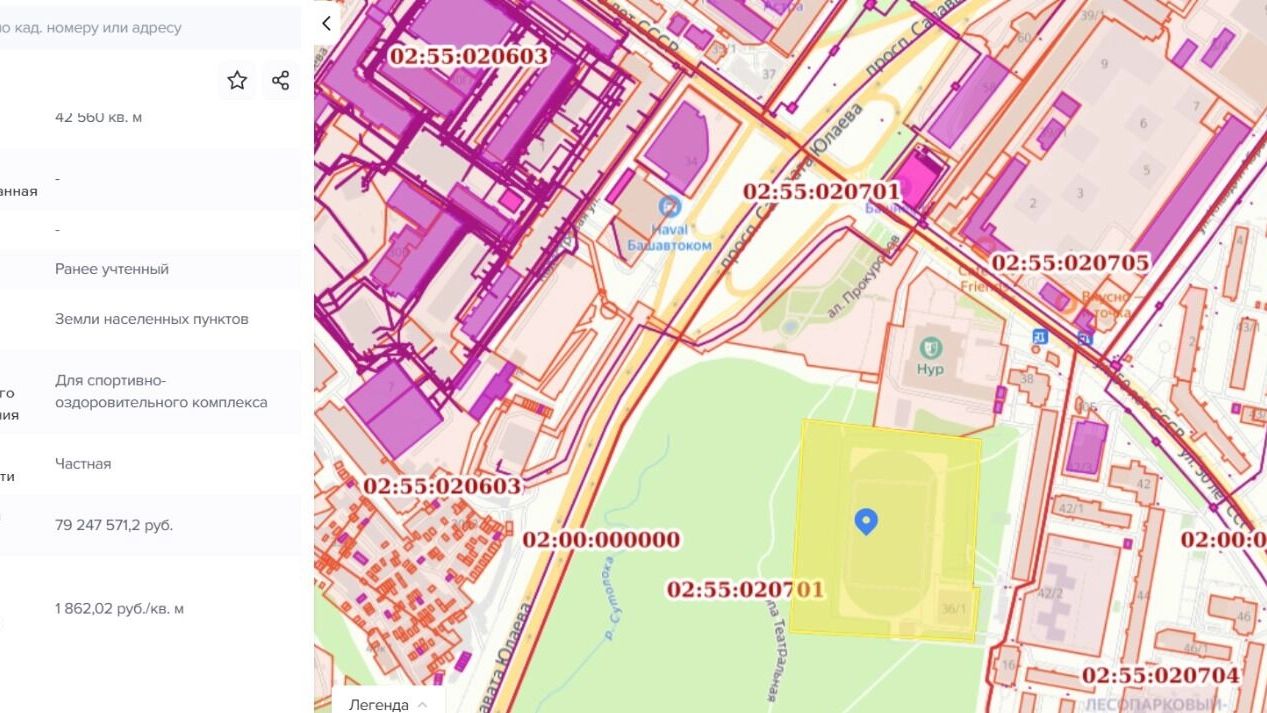The image size is (1267, 713).
Task: Select unit price '1 862,02 руб./кв. м'
Action: click(x=120, y=608)
